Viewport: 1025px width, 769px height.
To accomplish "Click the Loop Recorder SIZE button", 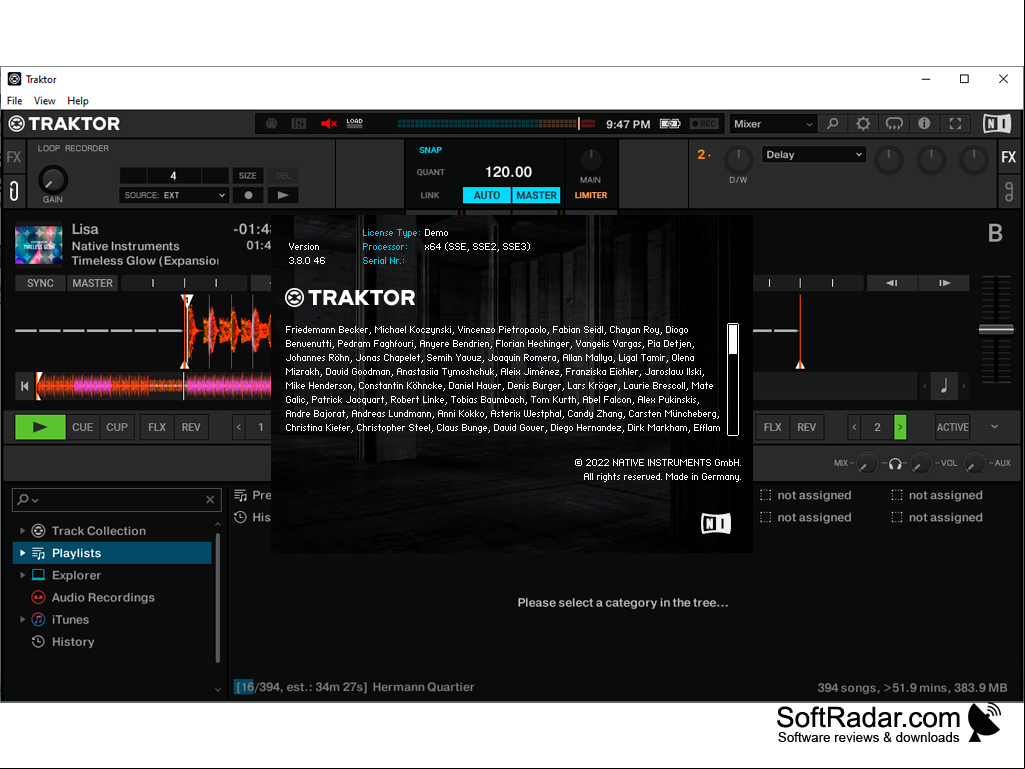I will point(248,175).
